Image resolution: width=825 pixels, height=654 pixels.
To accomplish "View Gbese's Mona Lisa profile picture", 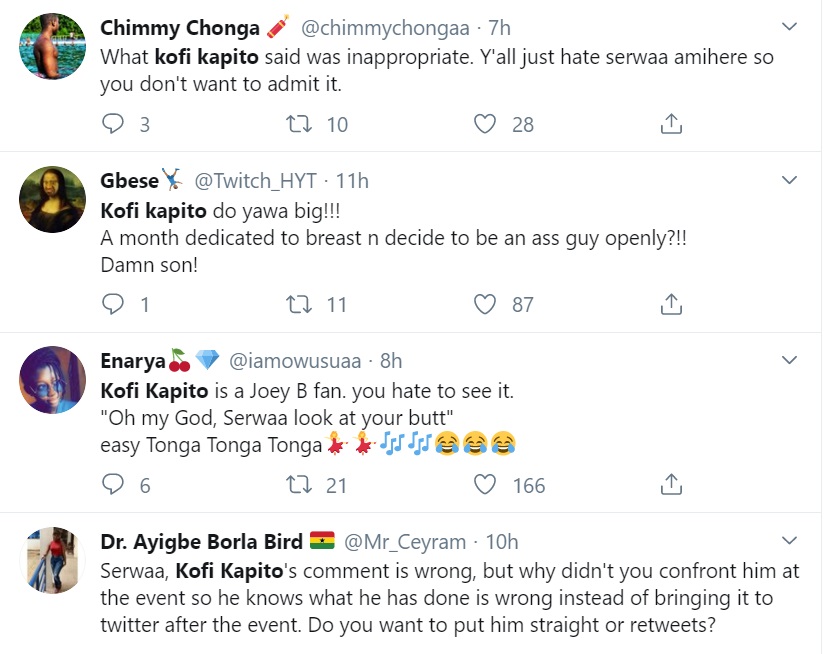I will pyautogui.click(x=52, y=199).
